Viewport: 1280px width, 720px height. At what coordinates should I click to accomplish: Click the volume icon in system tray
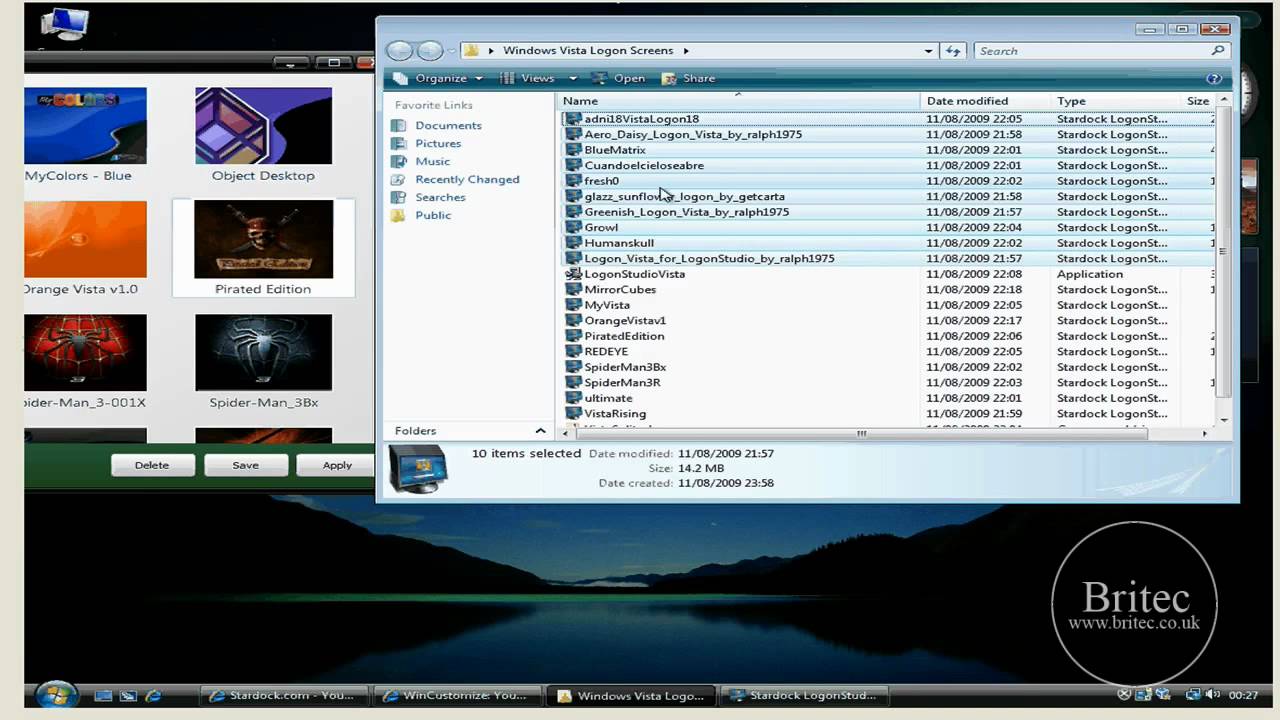(x=1212, y=695)
